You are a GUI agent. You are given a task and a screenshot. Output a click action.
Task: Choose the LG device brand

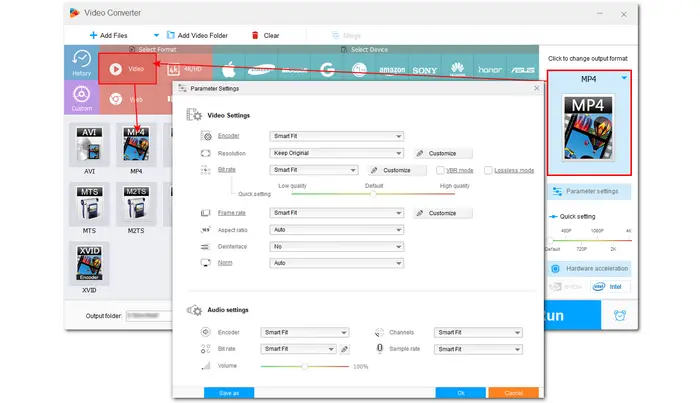[x=359, y=70]
